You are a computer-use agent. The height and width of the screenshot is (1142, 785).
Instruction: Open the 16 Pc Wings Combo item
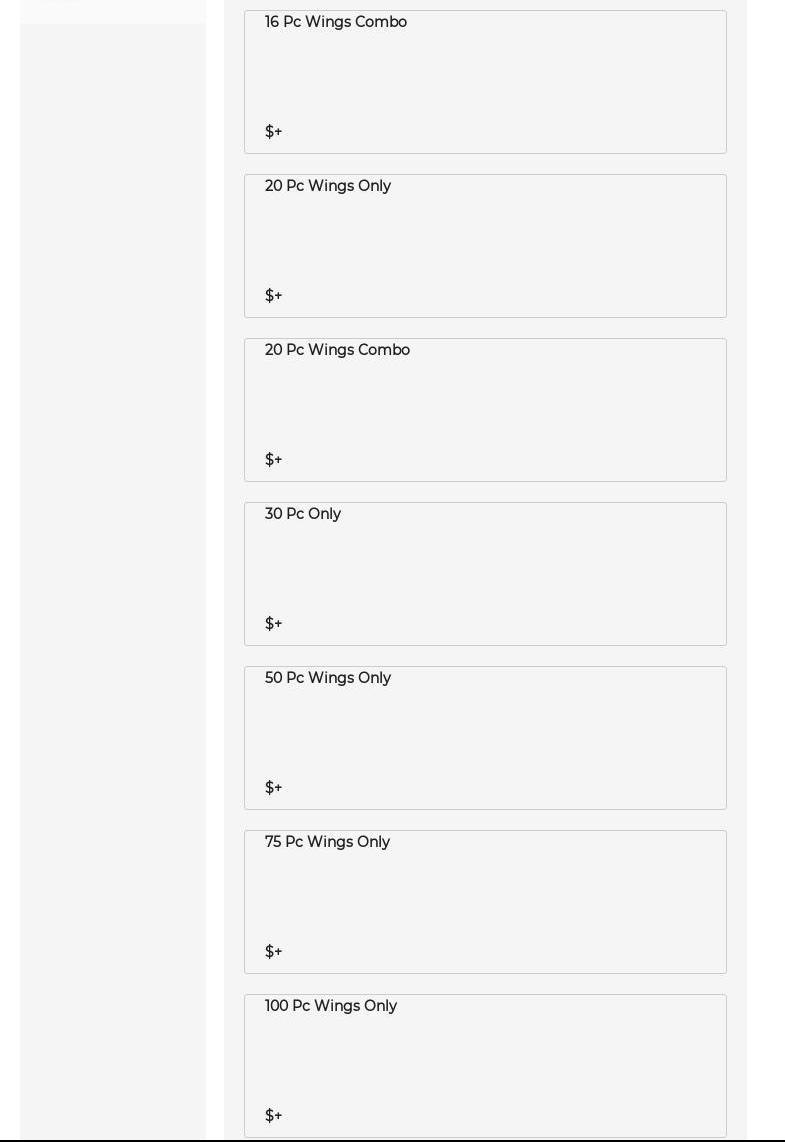[336, 22]
